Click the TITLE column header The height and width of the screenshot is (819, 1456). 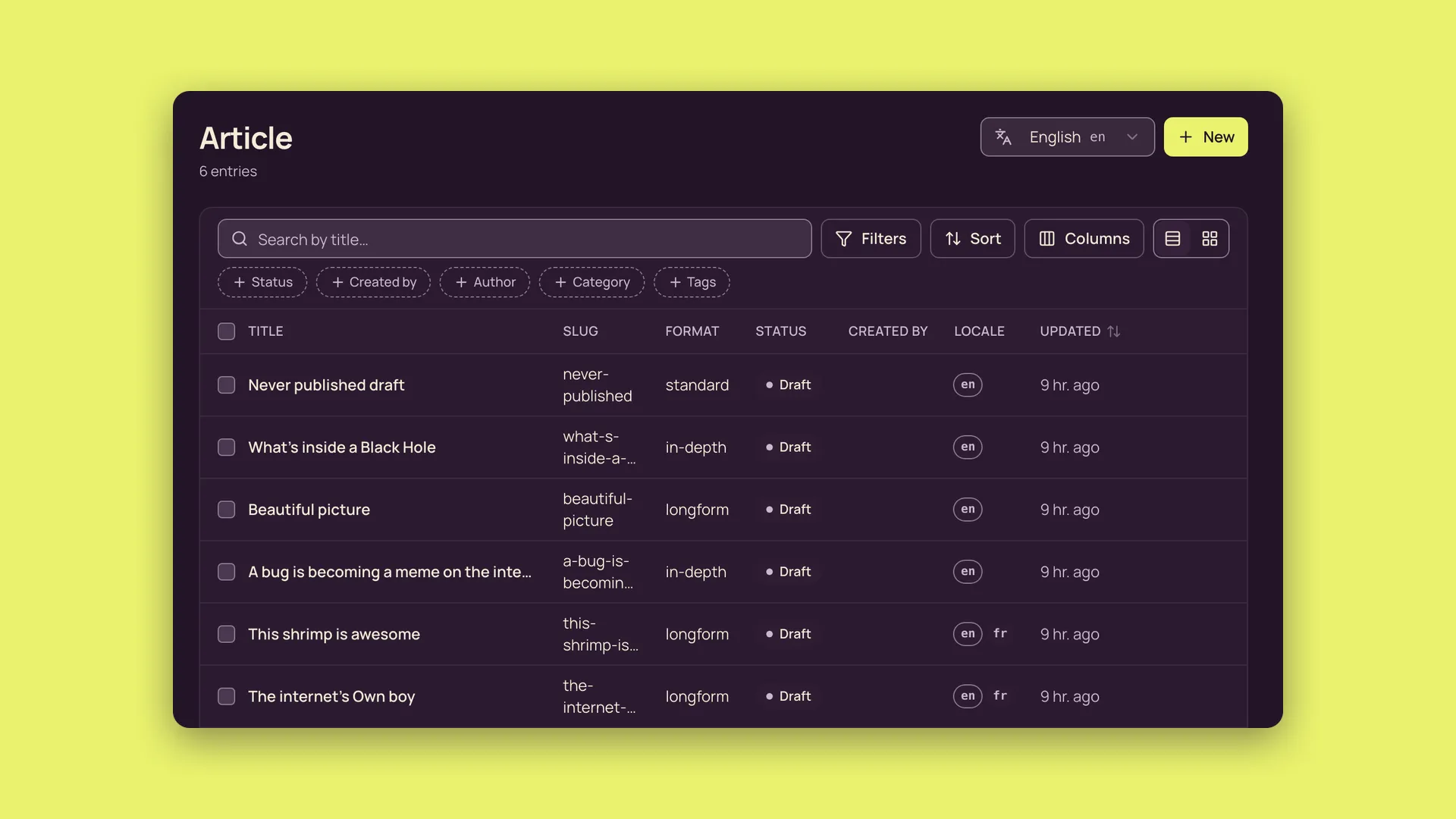tap(265, 331)
